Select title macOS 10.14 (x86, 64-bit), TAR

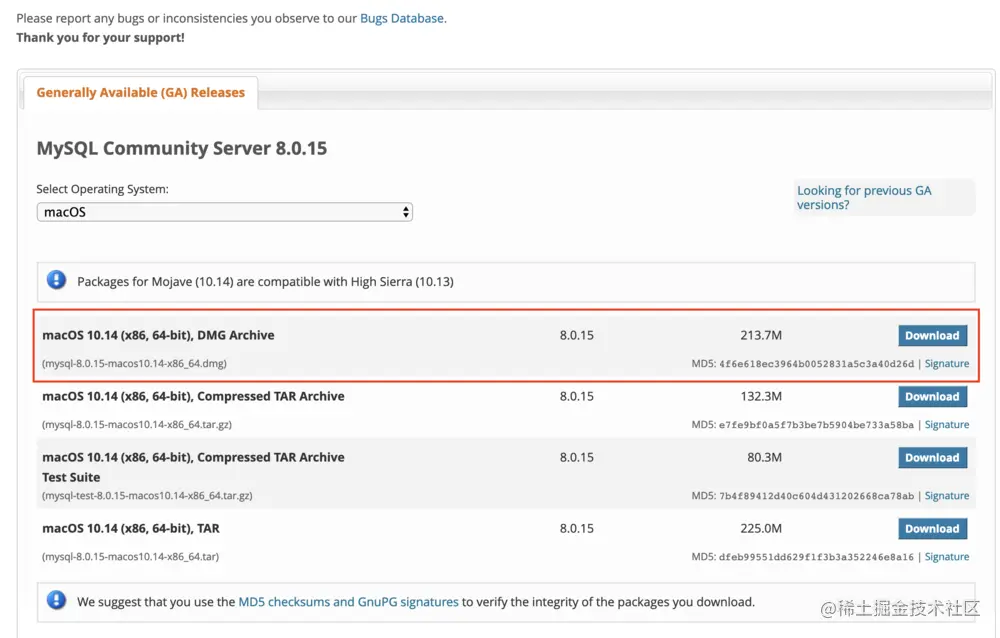coord(131,529)
